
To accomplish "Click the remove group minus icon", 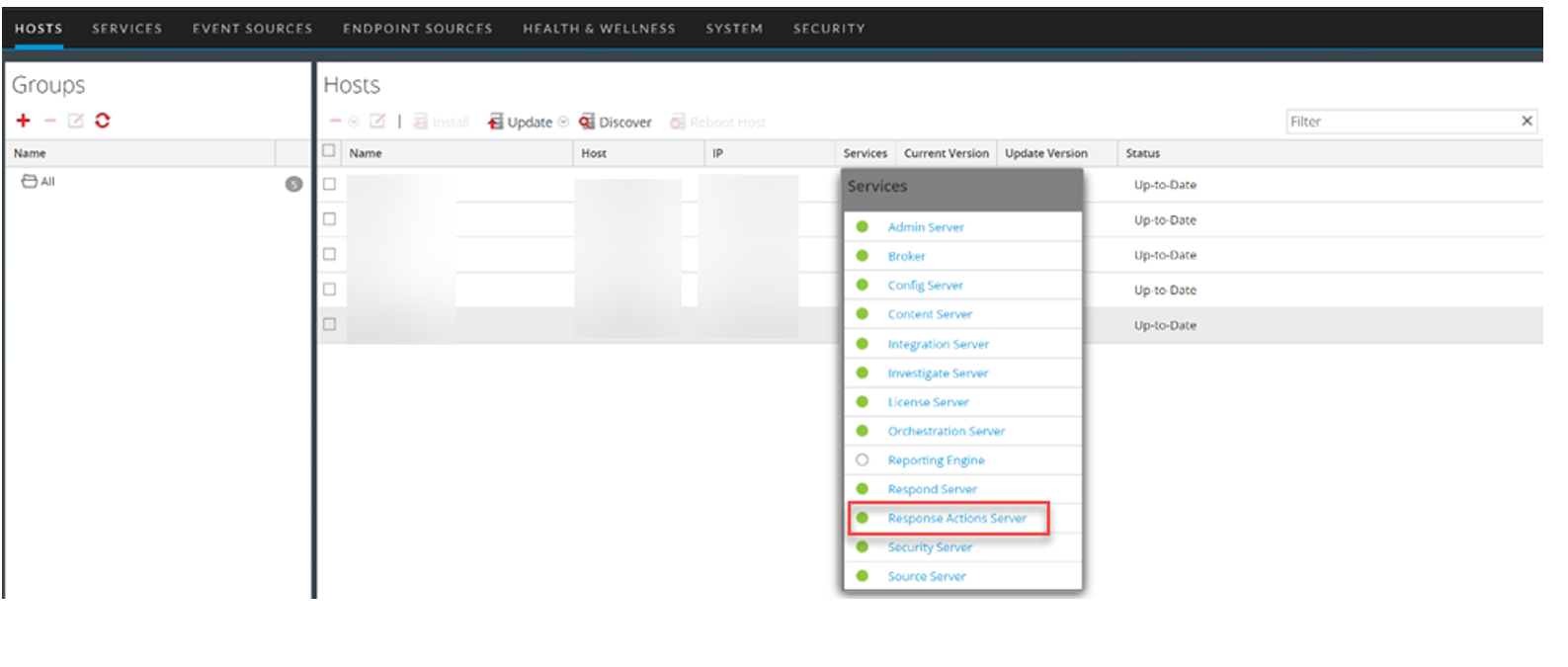I will coord(50,121).
